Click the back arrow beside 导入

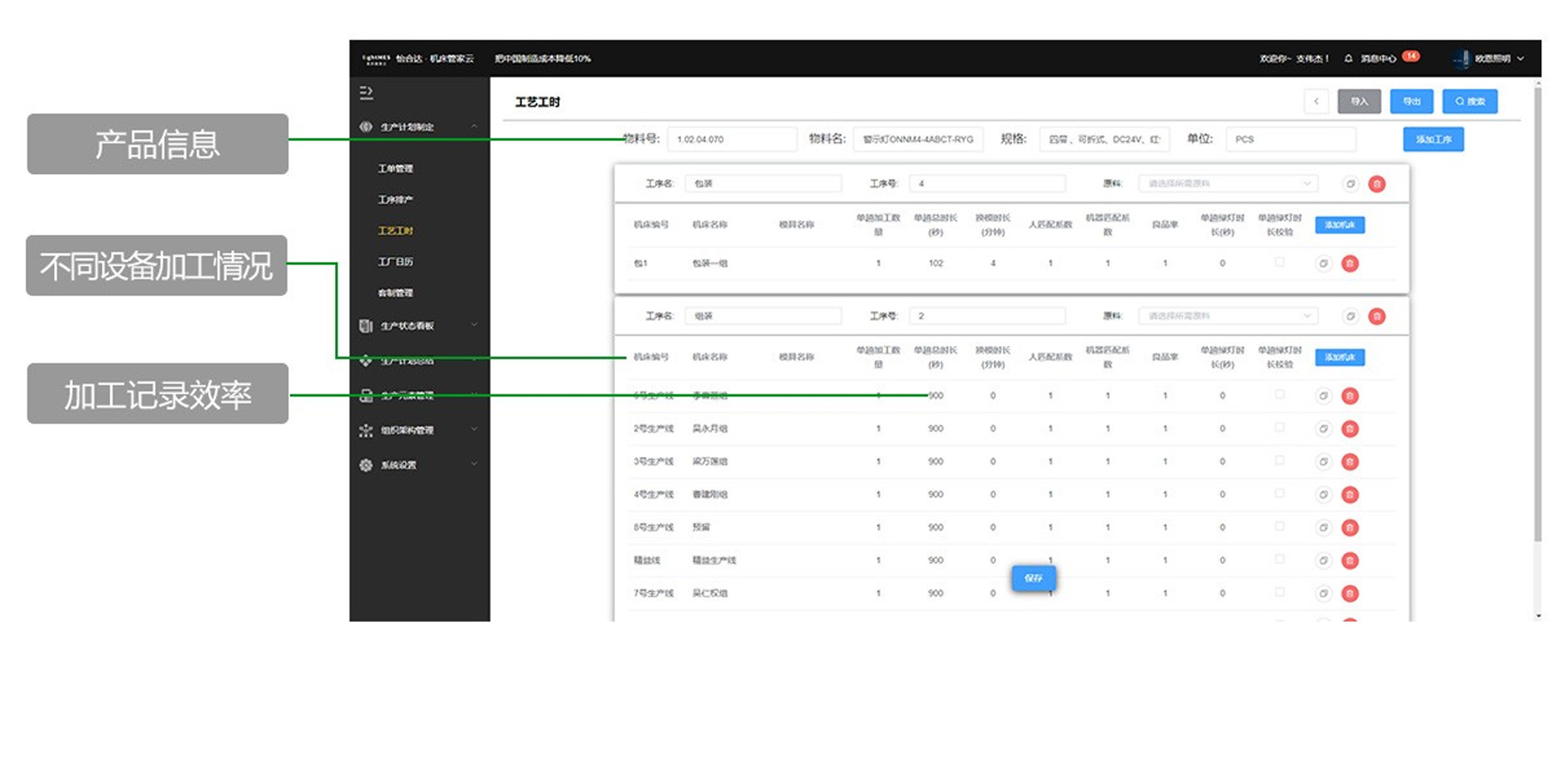(1316, 101)
